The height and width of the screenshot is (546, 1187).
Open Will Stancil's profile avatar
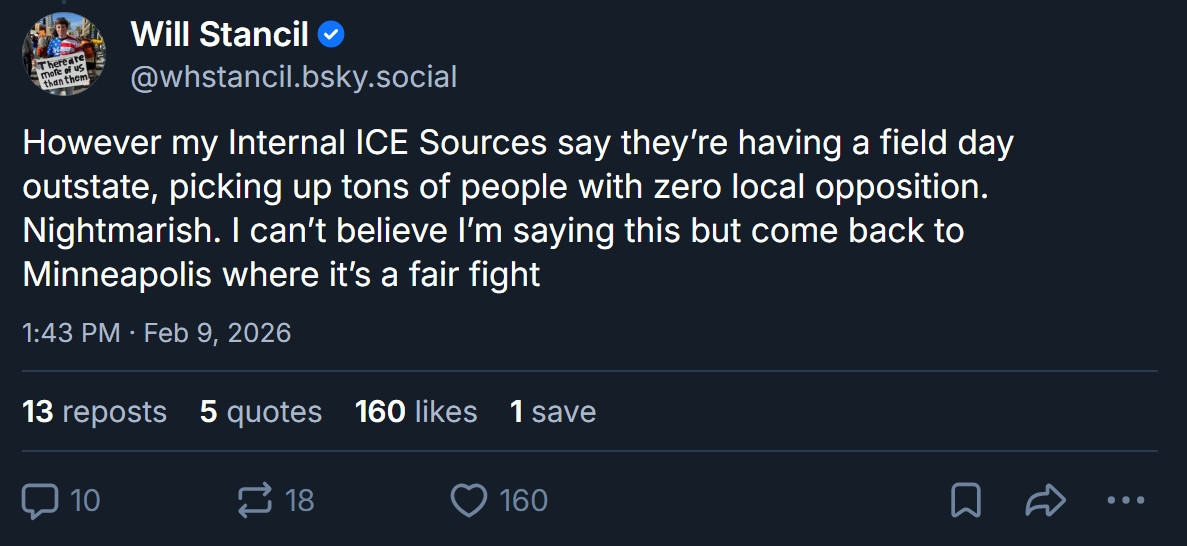click(x=64, y=54)
